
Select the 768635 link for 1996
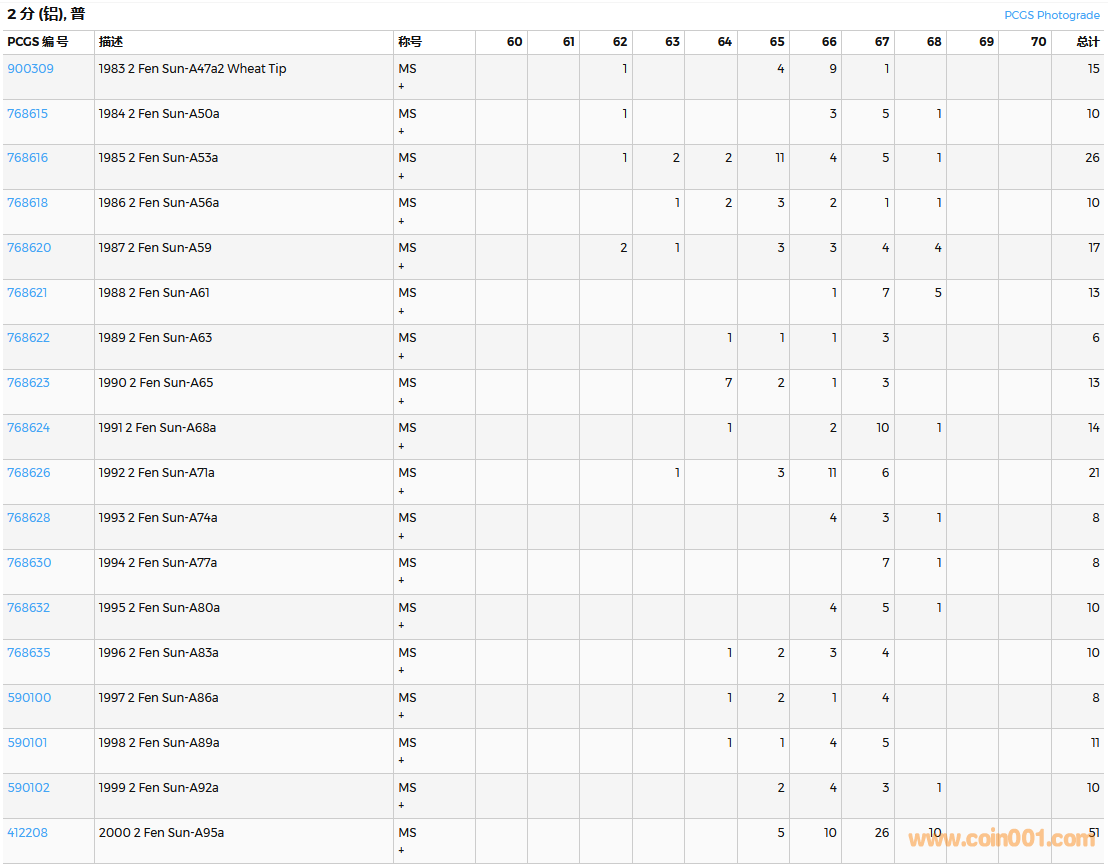[x=28, y=653]
